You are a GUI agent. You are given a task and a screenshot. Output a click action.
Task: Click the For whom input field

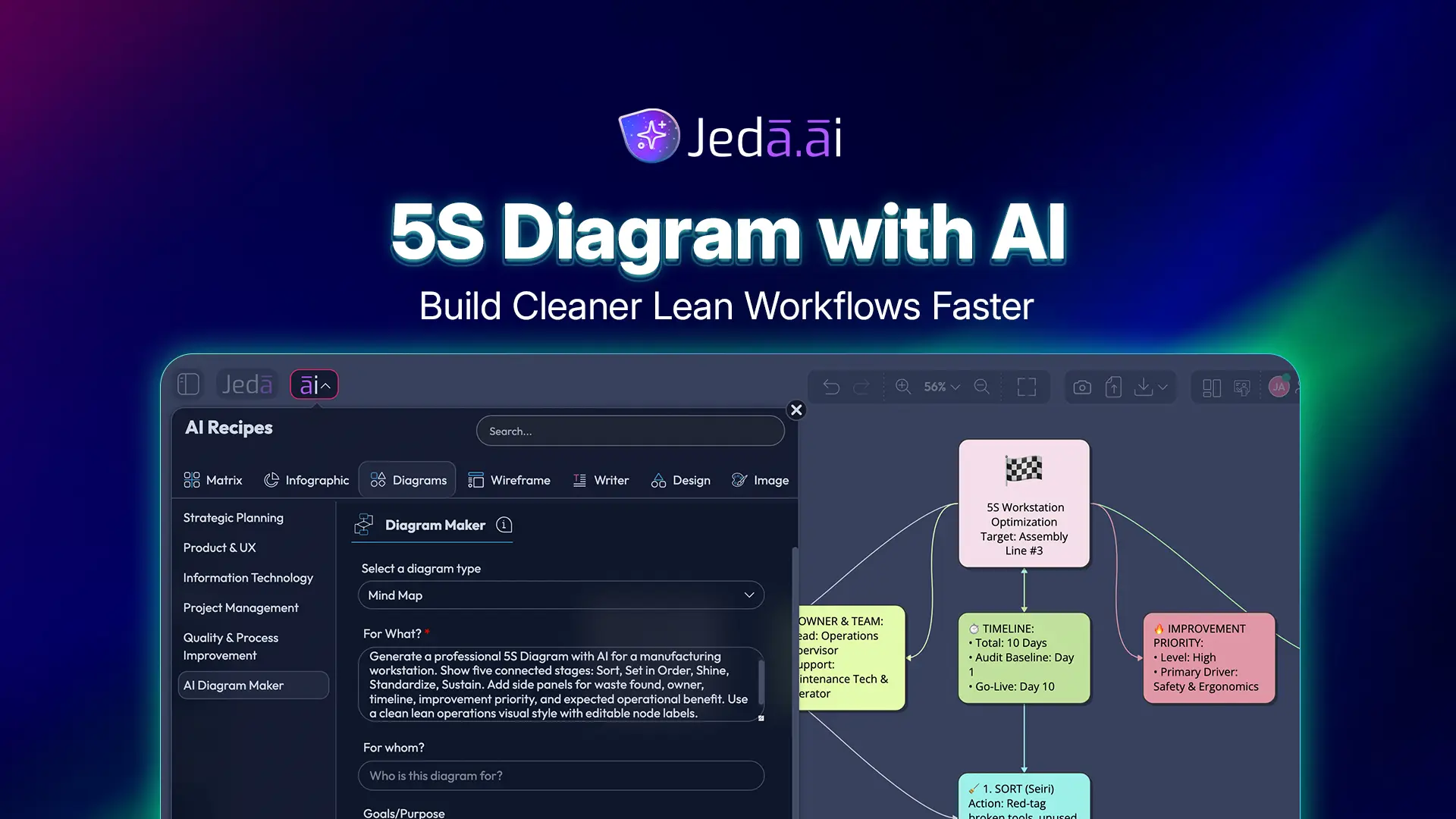[560, 776]
